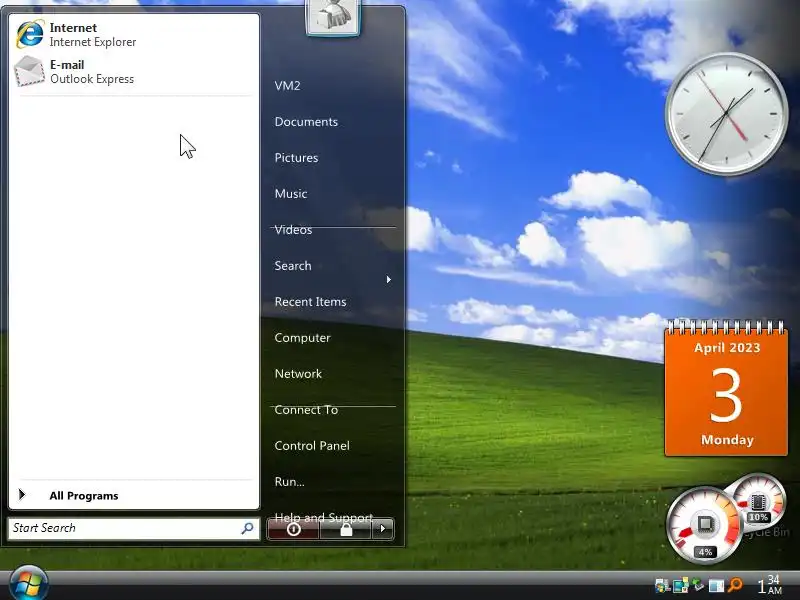
Task: Expand the Search submenu arrow
Action: (389, 280)
